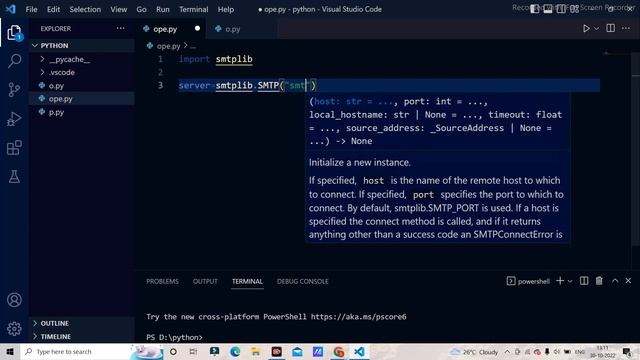The width and height of the screenshot is (640, 360).
Task: Open run options dropdown beside play button
Action: pos(596,29)
